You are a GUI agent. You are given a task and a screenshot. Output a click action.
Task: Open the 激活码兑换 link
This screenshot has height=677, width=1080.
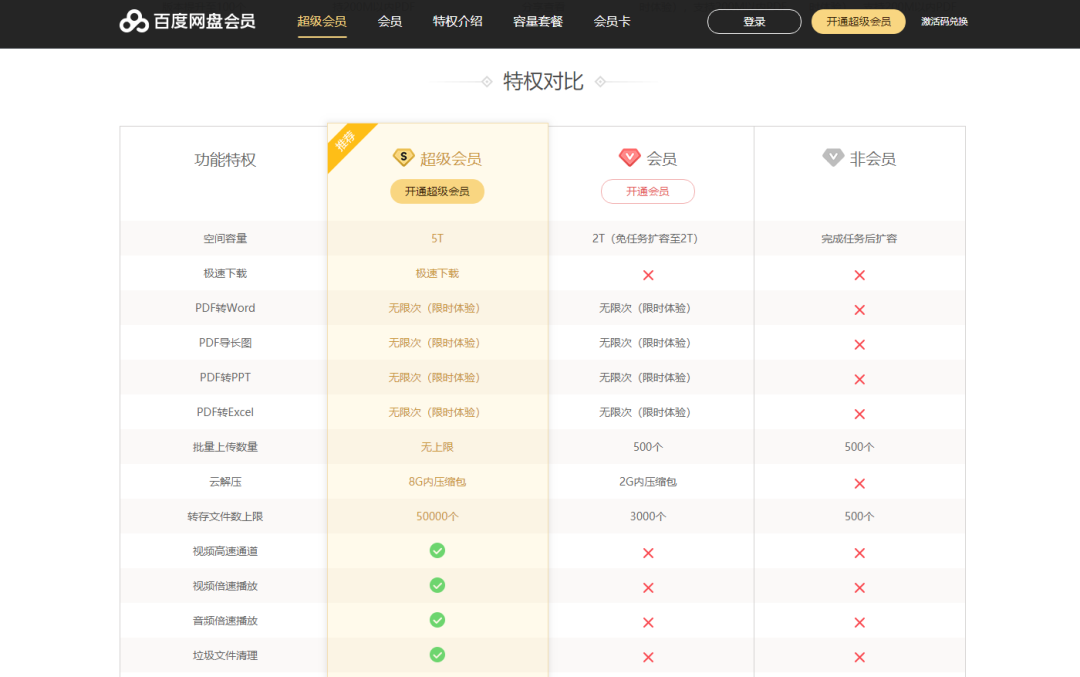[944, 21]
